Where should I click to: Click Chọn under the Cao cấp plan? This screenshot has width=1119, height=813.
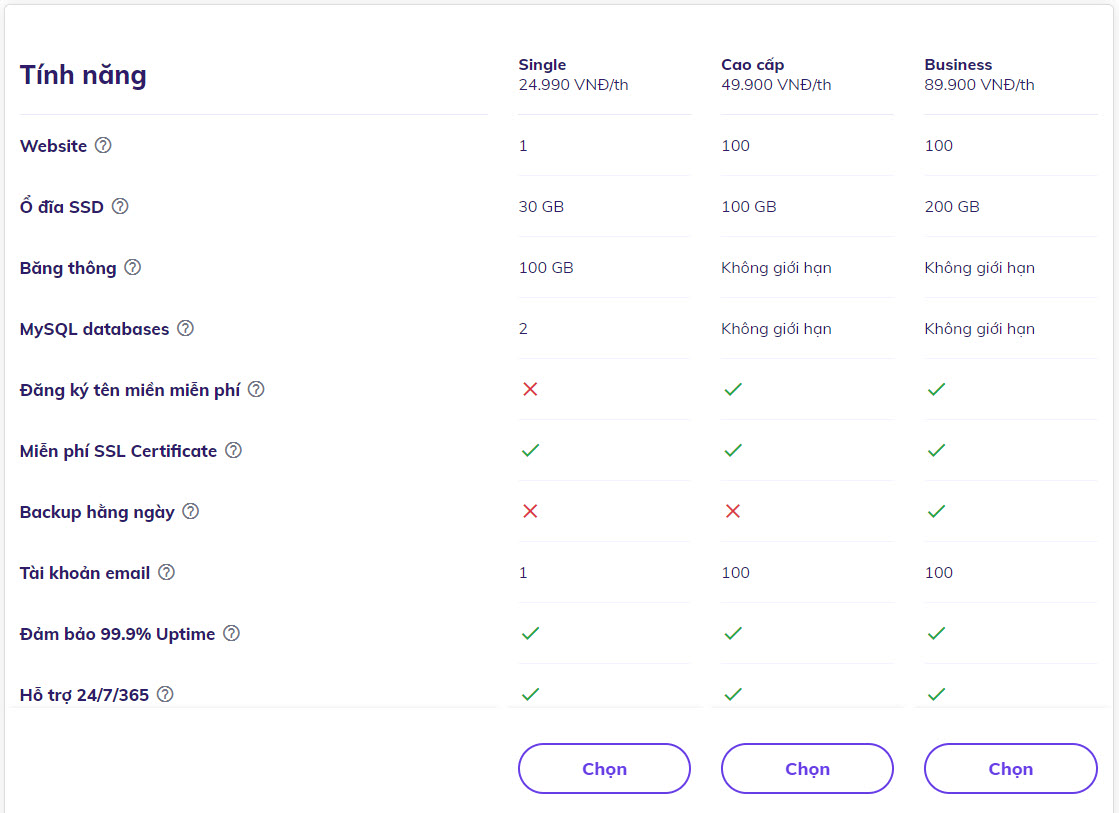pos(807,768)
